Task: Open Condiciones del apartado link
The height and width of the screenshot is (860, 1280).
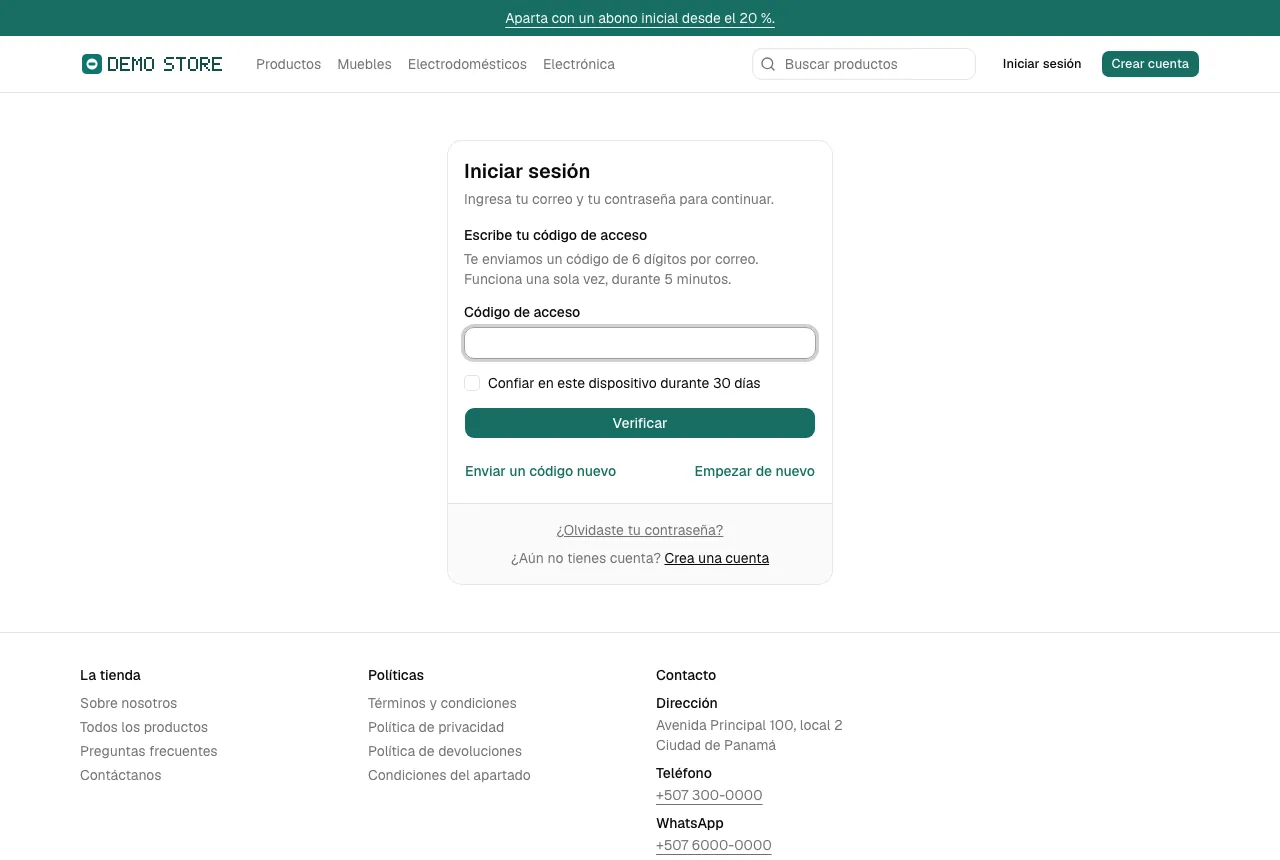Action: (x=449, y=775)
